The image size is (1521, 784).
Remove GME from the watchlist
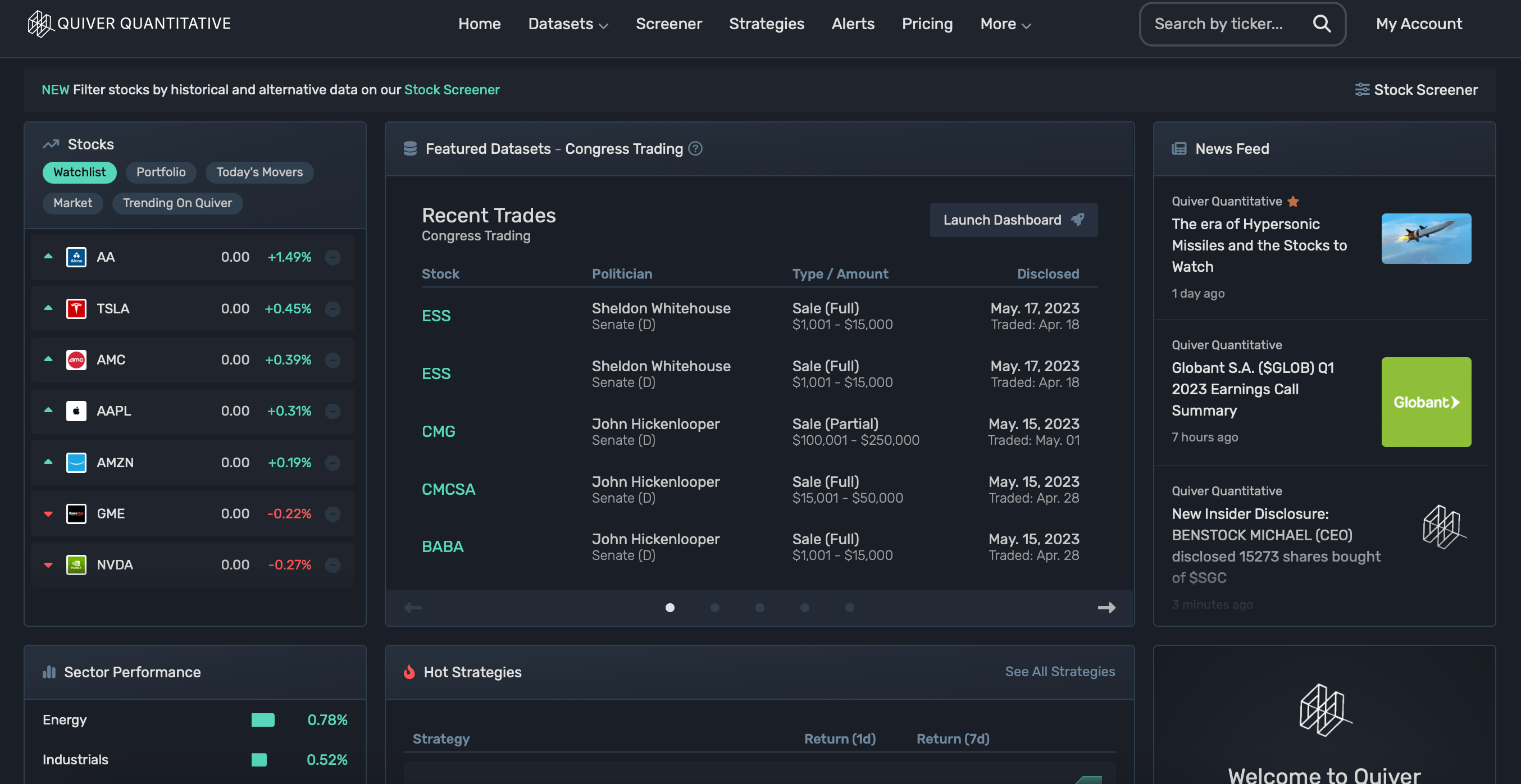[x=333, y=514]
